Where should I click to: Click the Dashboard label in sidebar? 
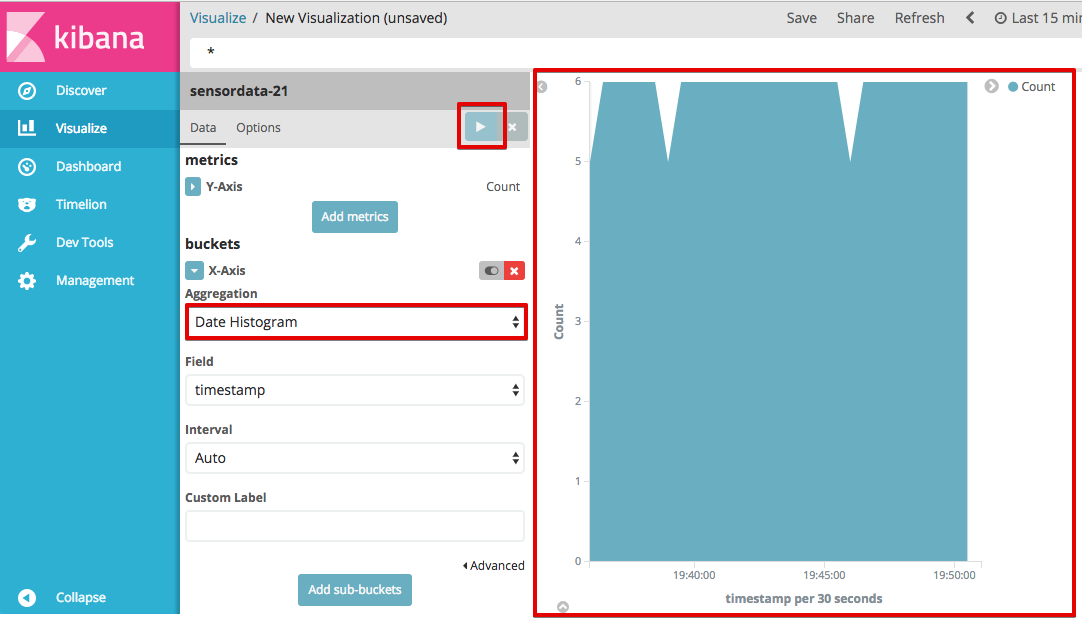pyautogui.click(x=88, y=166)
